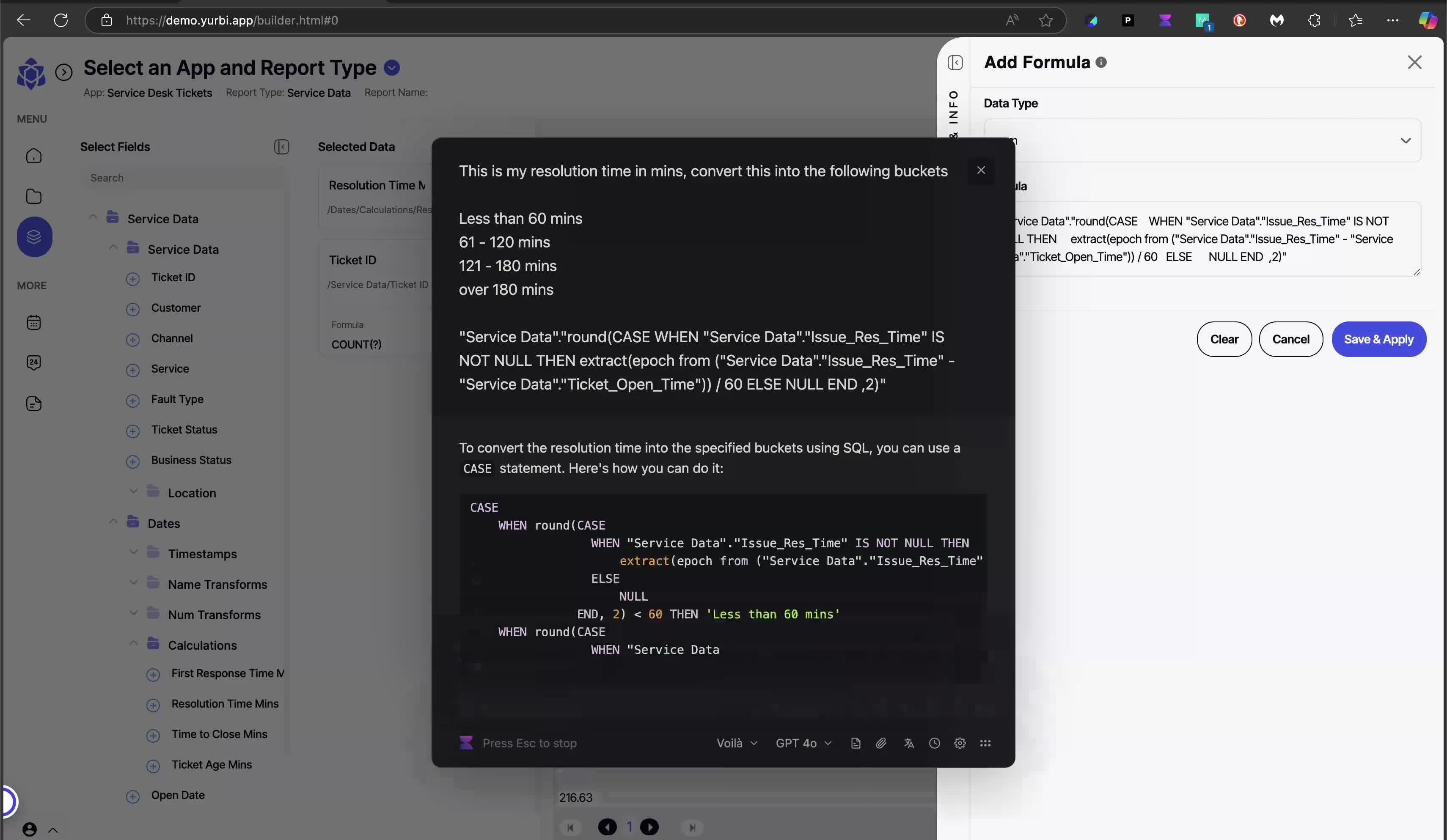
Task: Add the Resolution Time Mins field plus icon
Action: [x=153, y=705]
